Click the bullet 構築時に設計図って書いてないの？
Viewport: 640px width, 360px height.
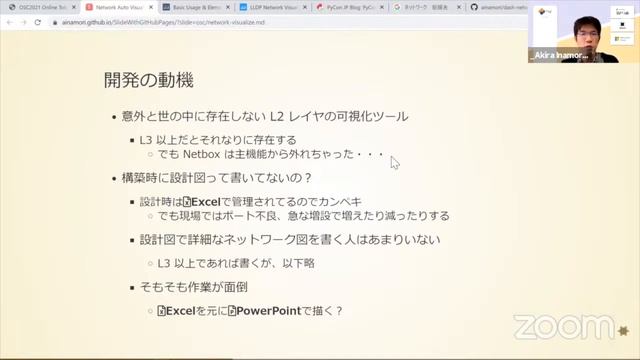pyautogui.click(x=216, y=178)
